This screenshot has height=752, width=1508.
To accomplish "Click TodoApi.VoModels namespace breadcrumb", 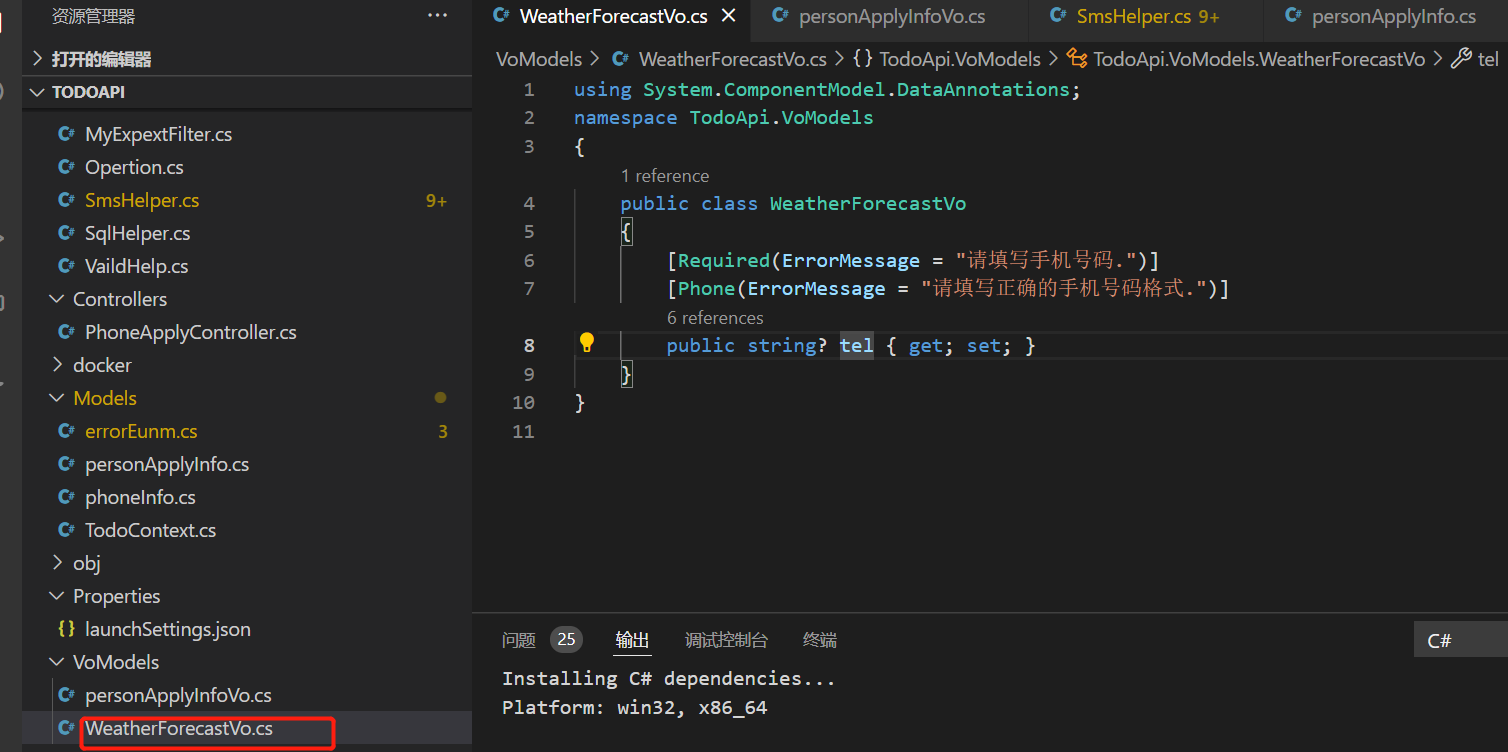I will click(960, 59).
